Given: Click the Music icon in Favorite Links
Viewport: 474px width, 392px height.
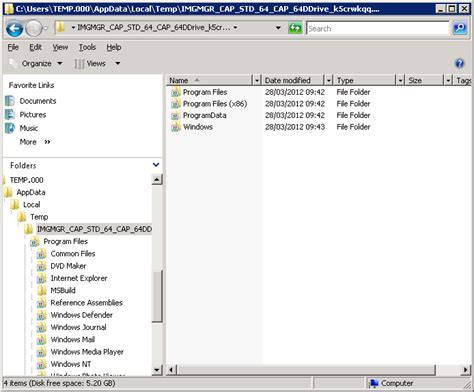Looking at the screenshot, I should pyautogui.click(x=10, y=128).
